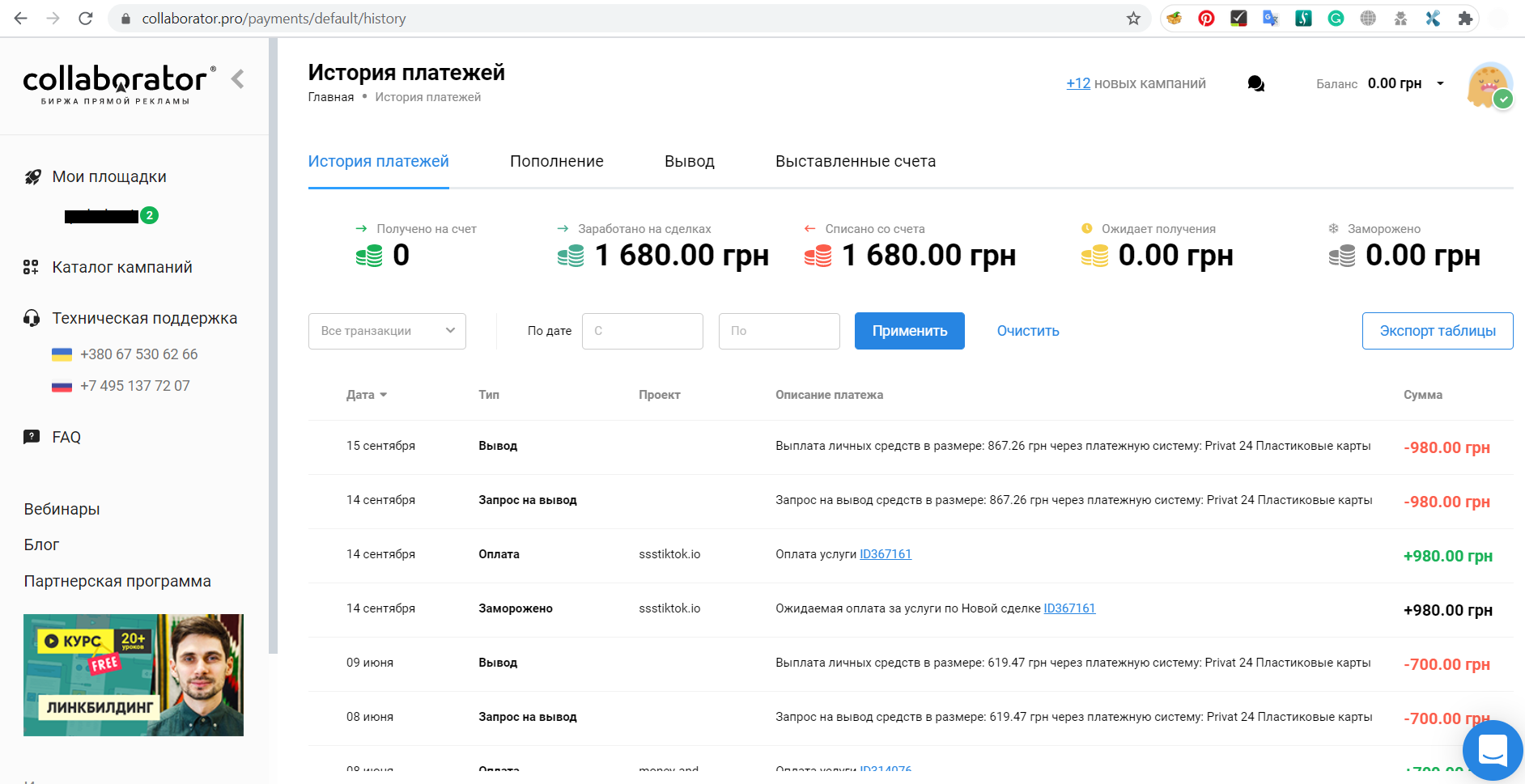Screen dimensions: 1525x784
Task: Open the live chat support widget
Action: [x=1492, y=750]
